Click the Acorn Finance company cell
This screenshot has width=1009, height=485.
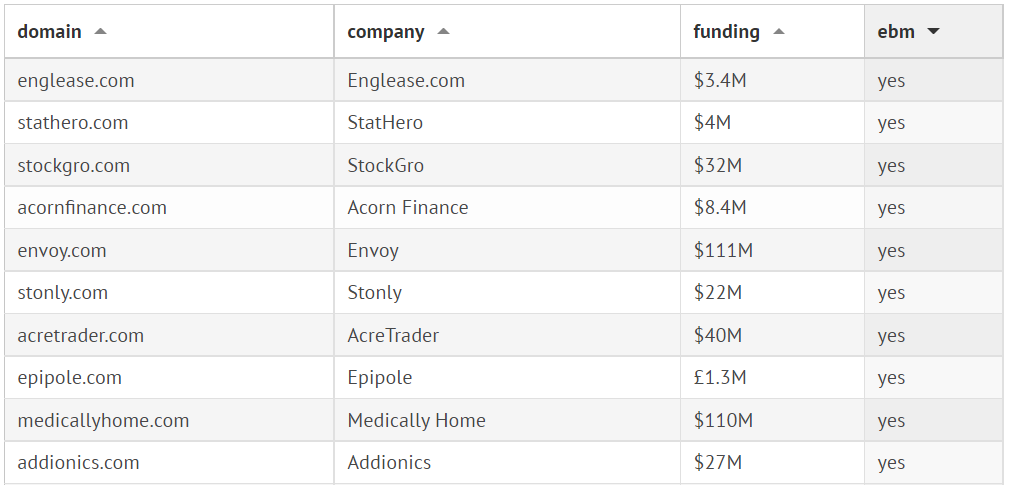408,208
